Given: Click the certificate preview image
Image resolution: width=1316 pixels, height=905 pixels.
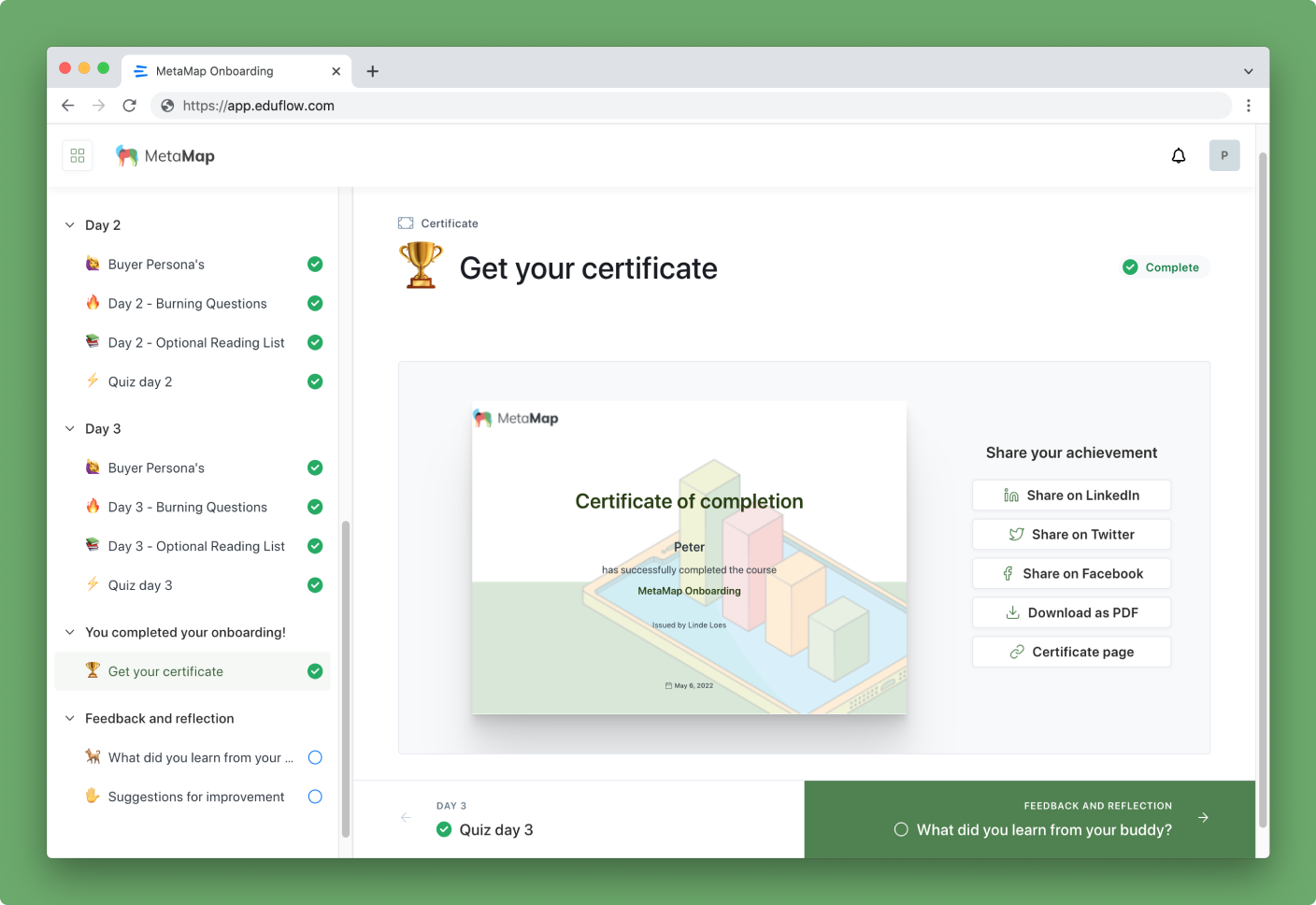Looking at the screenshot, I should coord(689,558).
